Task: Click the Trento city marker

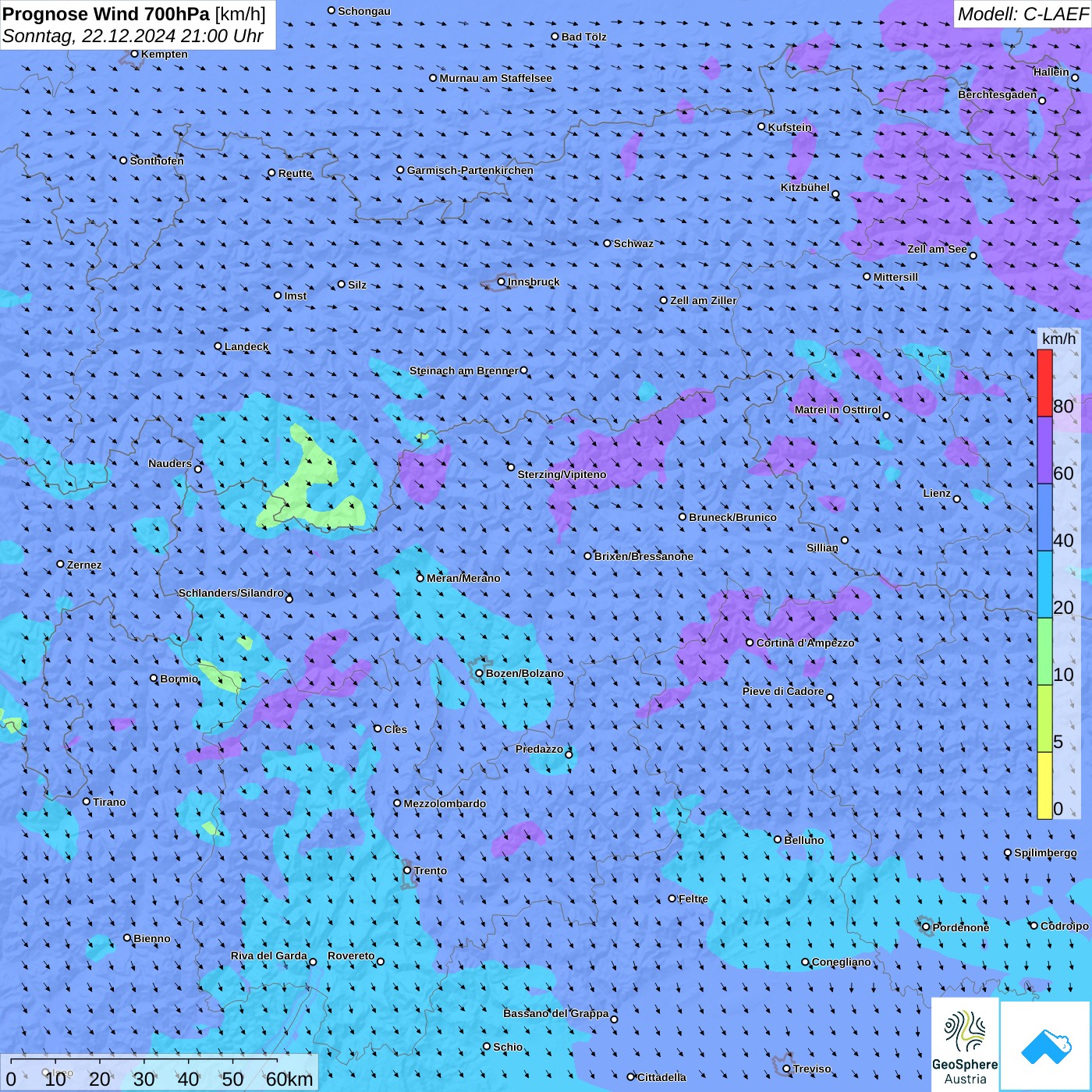Action: 407,870
